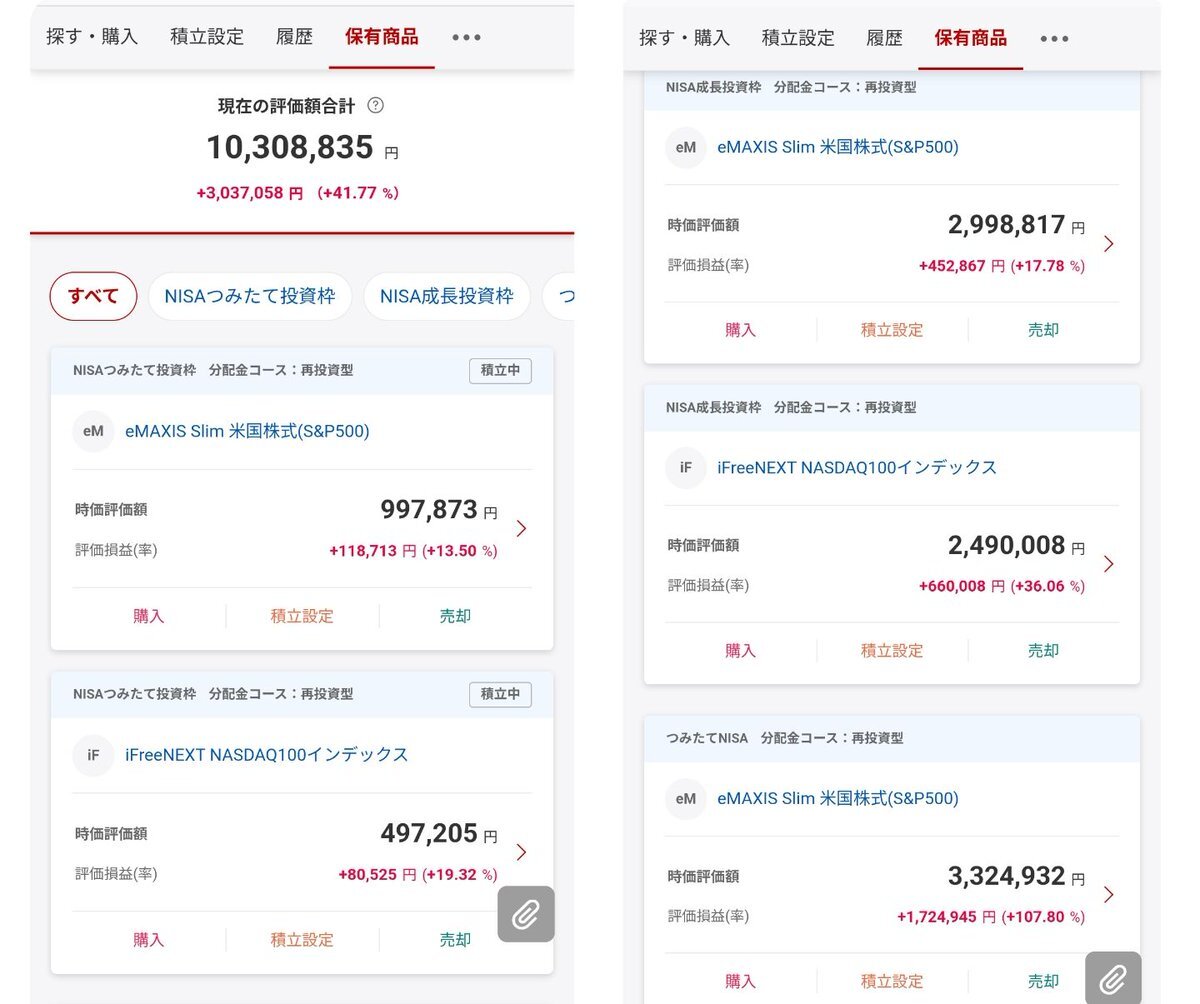Tap 購入 in the 2,490,008 円 card
Viewport: 1200px width, 1004px height.
(740, 650)
